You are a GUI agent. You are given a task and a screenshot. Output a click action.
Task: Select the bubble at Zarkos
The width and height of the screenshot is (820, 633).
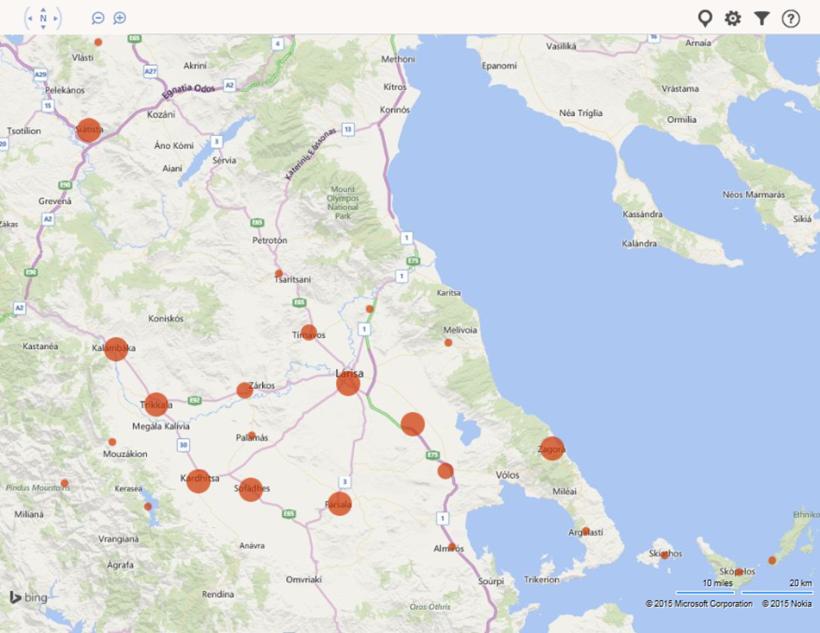[244, 390]
